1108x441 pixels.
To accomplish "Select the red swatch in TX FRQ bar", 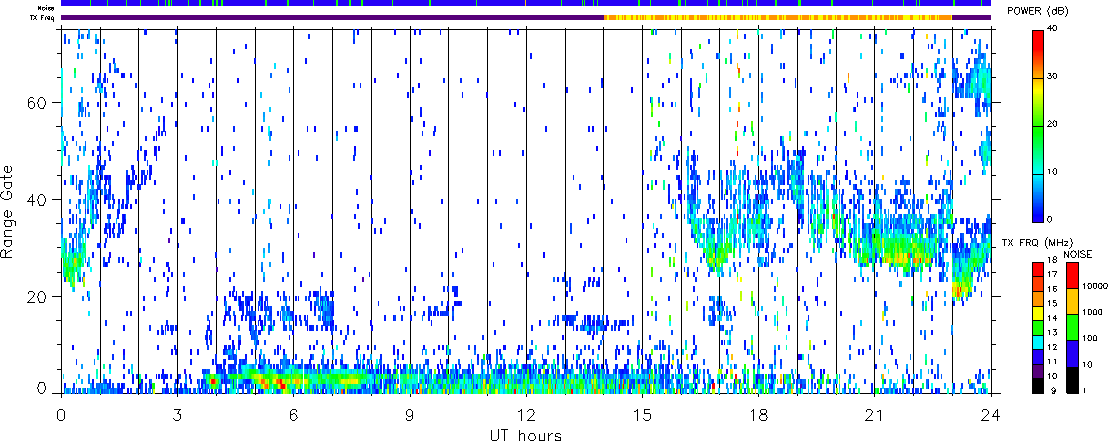I will 1038,269.
